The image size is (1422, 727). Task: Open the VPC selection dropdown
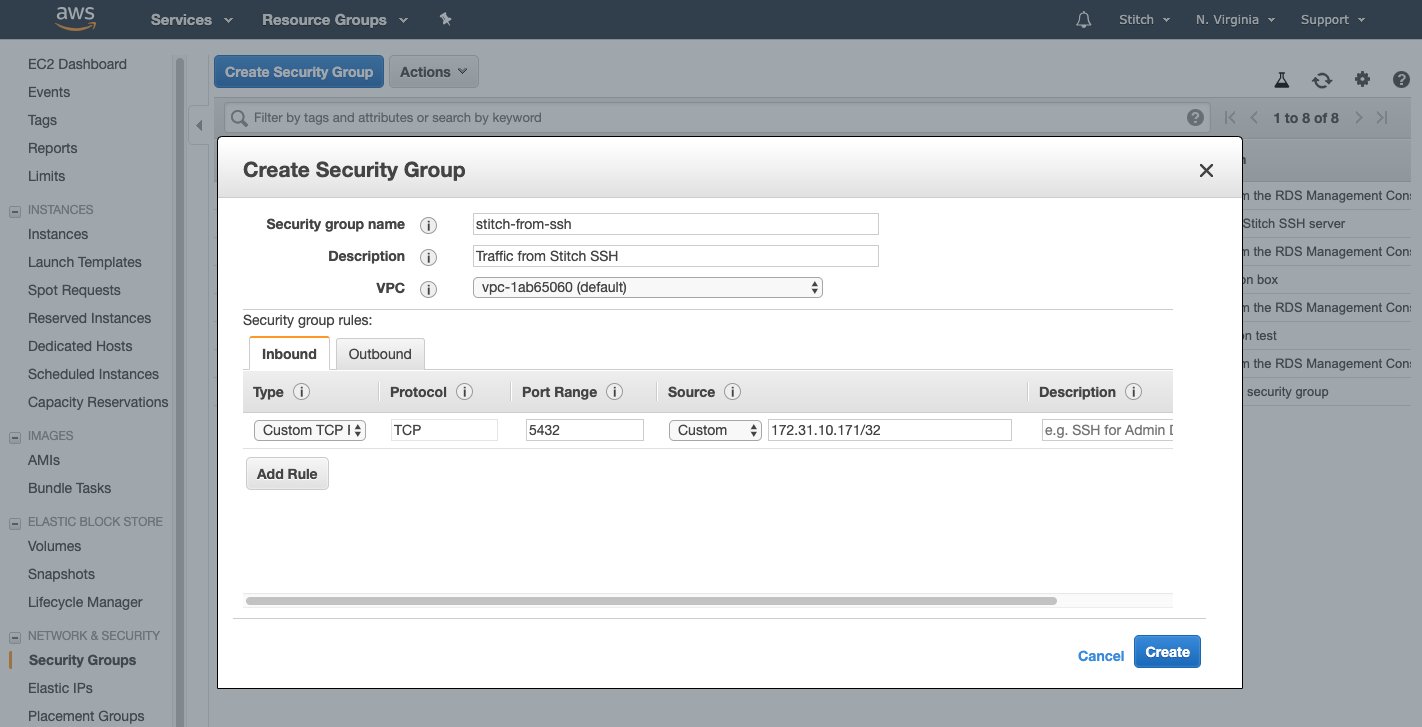pos(647,287)
